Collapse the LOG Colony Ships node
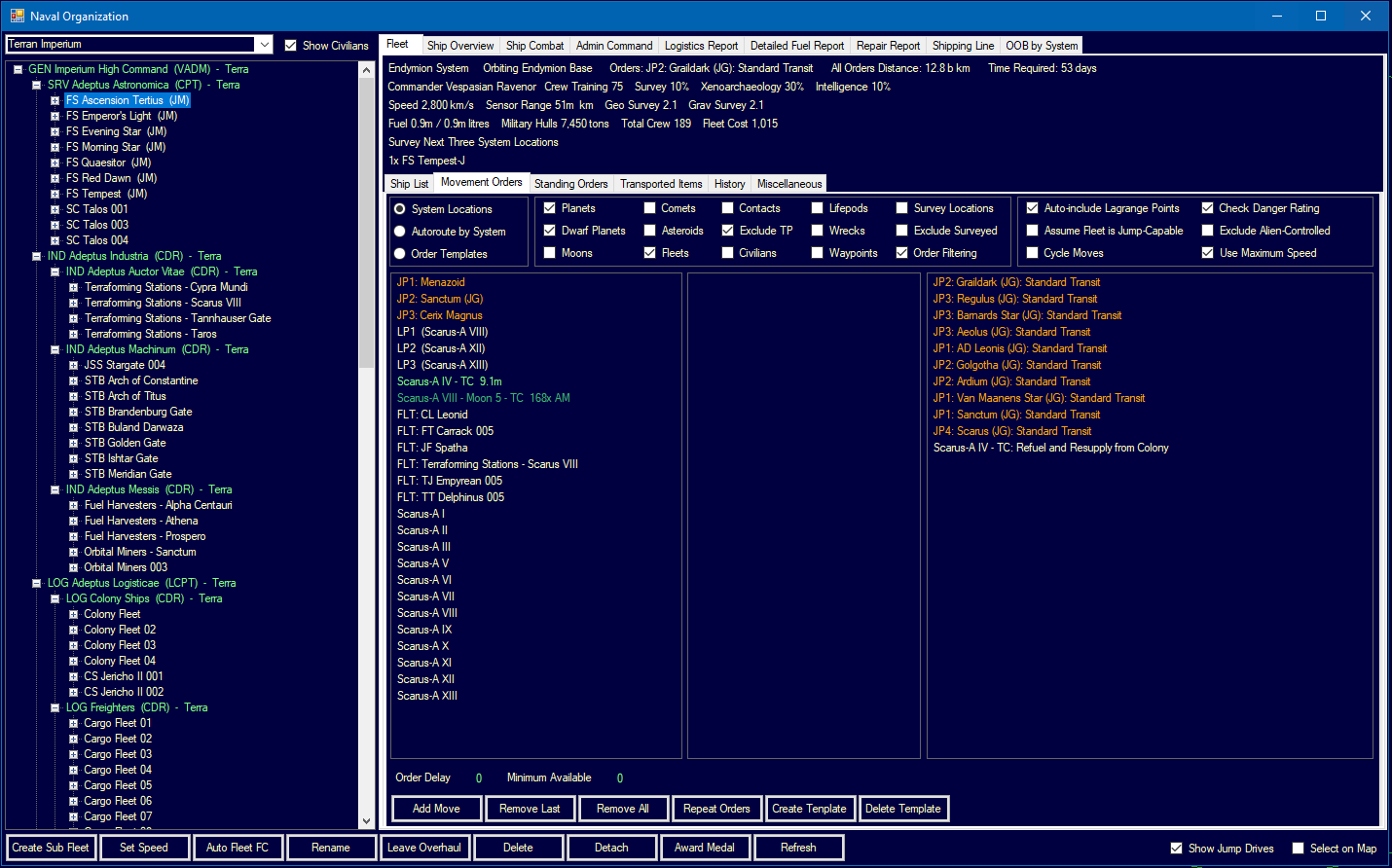This screenshot has height=868, width=1392. 55,598
